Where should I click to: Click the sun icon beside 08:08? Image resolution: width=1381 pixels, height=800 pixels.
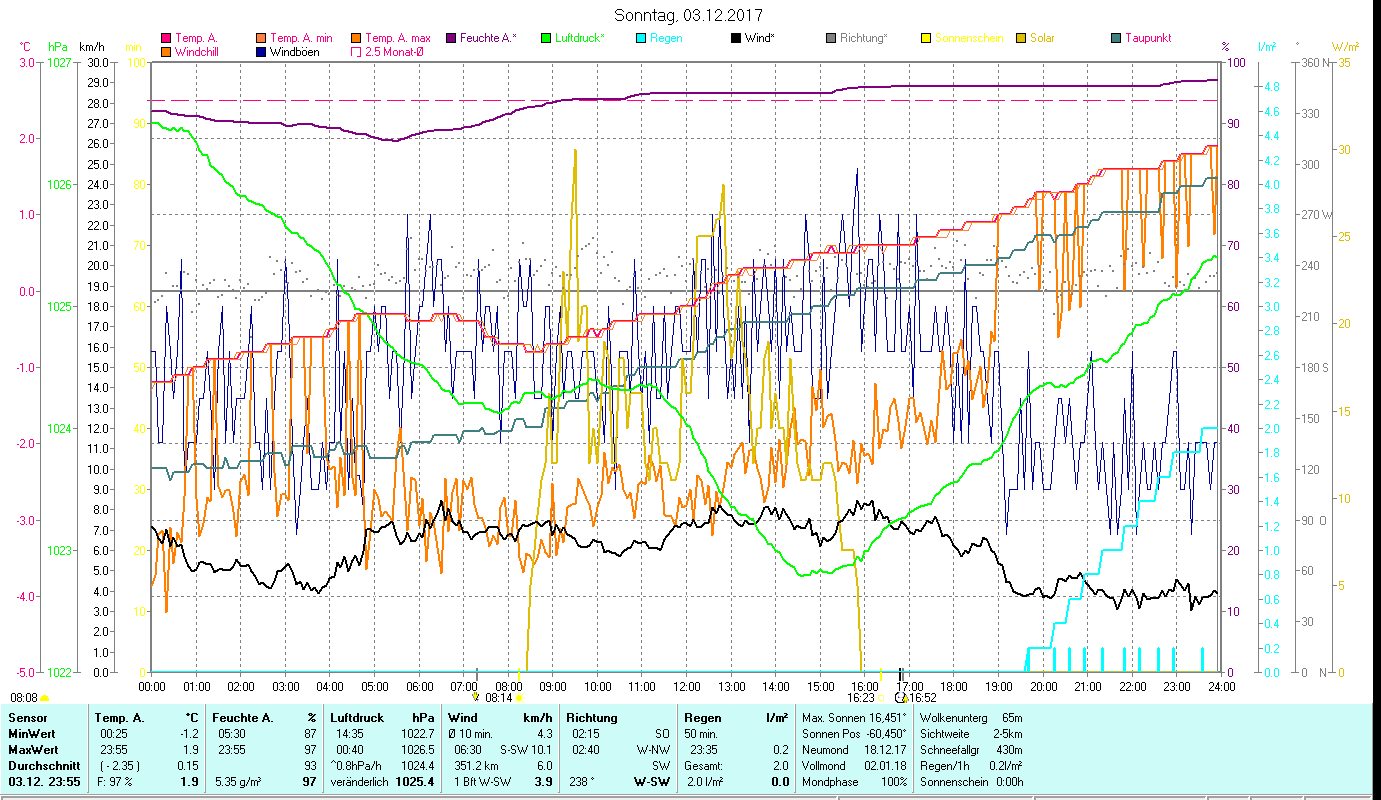tap(45, 698)
